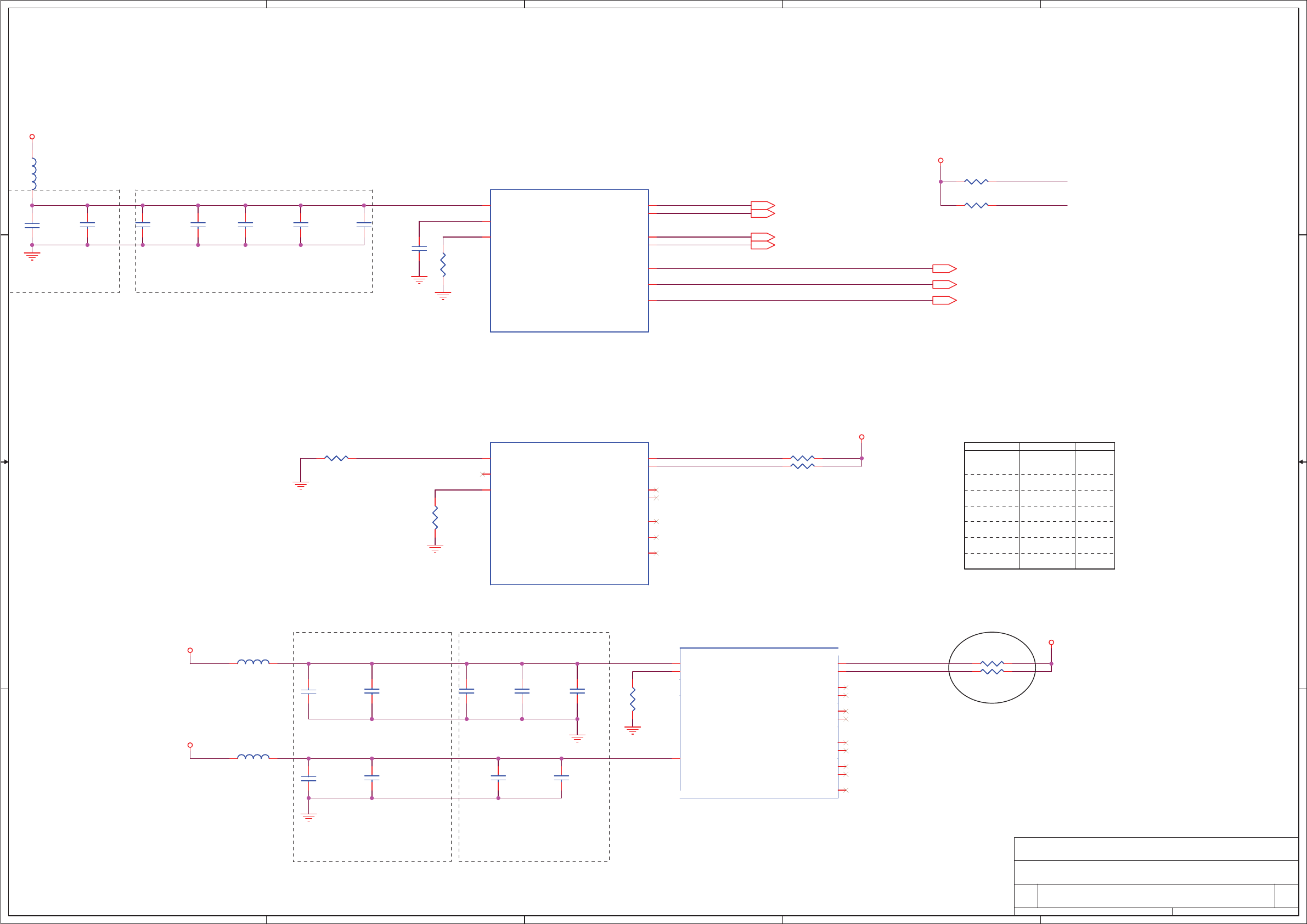Select the top off-page connector arrow right of the upper IC
The width and height of the screenshot is (1307, 924).
762,205
